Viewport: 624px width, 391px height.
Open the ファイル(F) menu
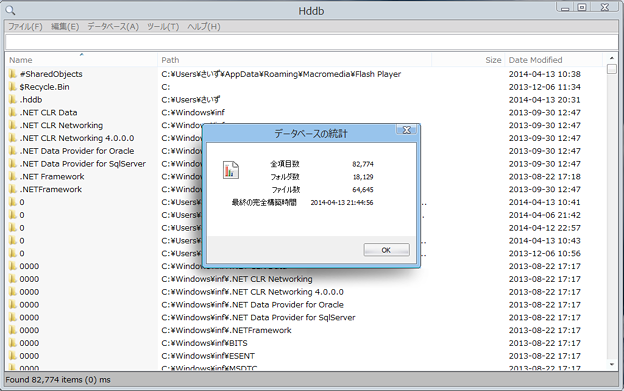25,27
